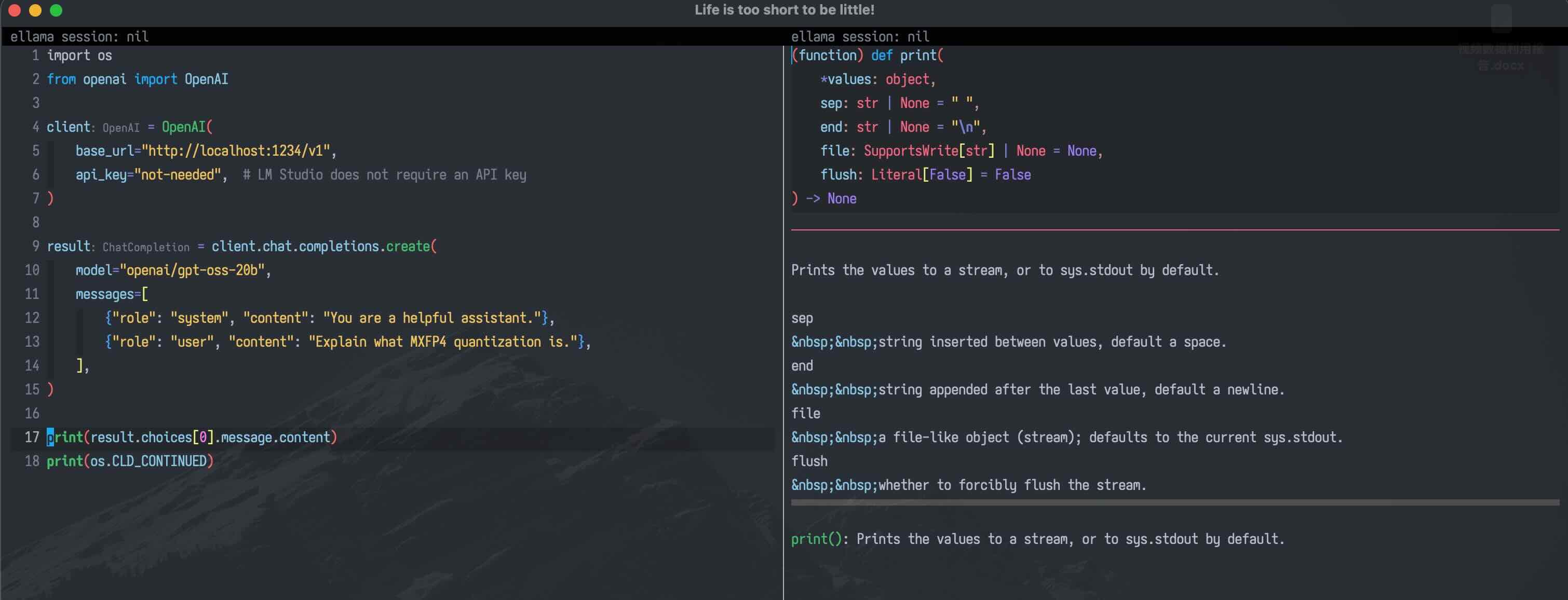Click the 'ChatCompletion' inlay type hint
The width and height of the screenshot is (1568, 600).
146,247
